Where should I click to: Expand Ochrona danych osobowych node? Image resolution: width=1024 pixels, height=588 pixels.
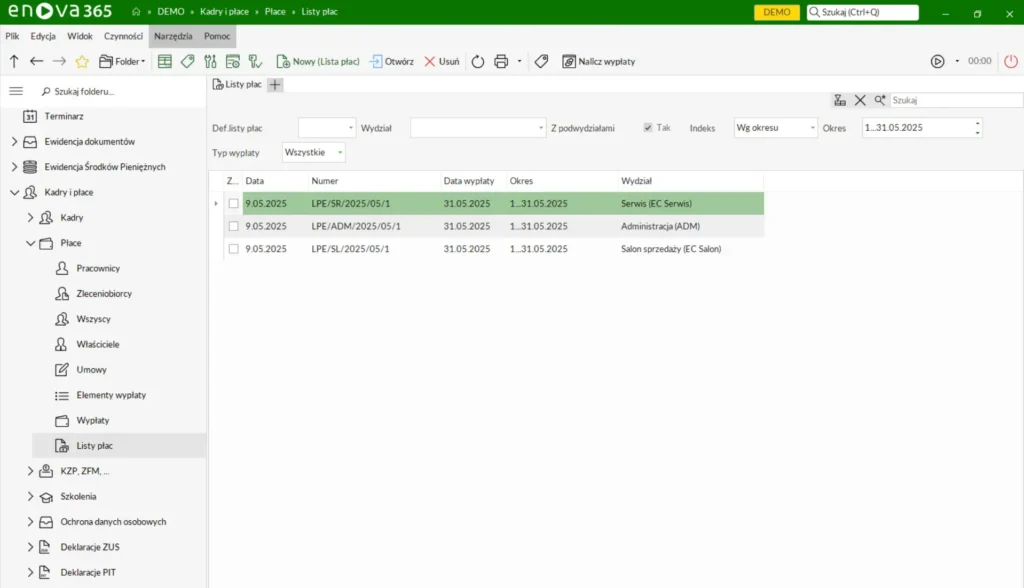(30, 522)
